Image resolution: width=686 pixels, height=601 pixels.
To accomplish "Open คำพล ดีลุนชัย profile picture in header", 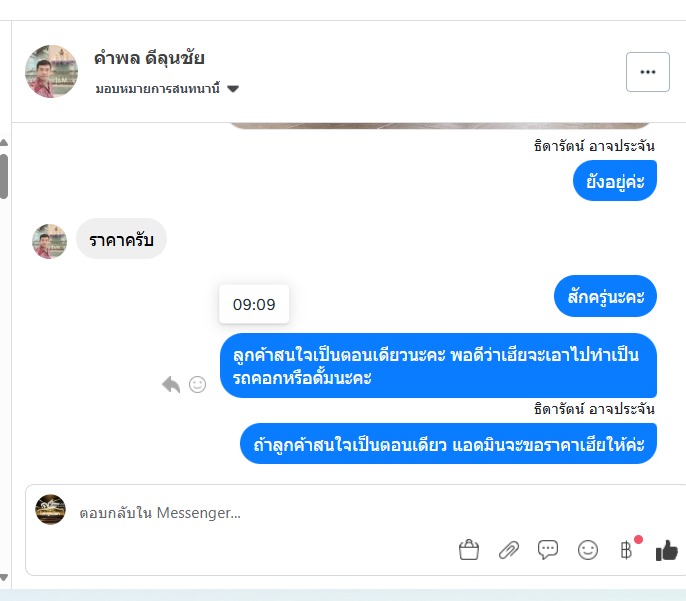I will click(x=51, y=71).
